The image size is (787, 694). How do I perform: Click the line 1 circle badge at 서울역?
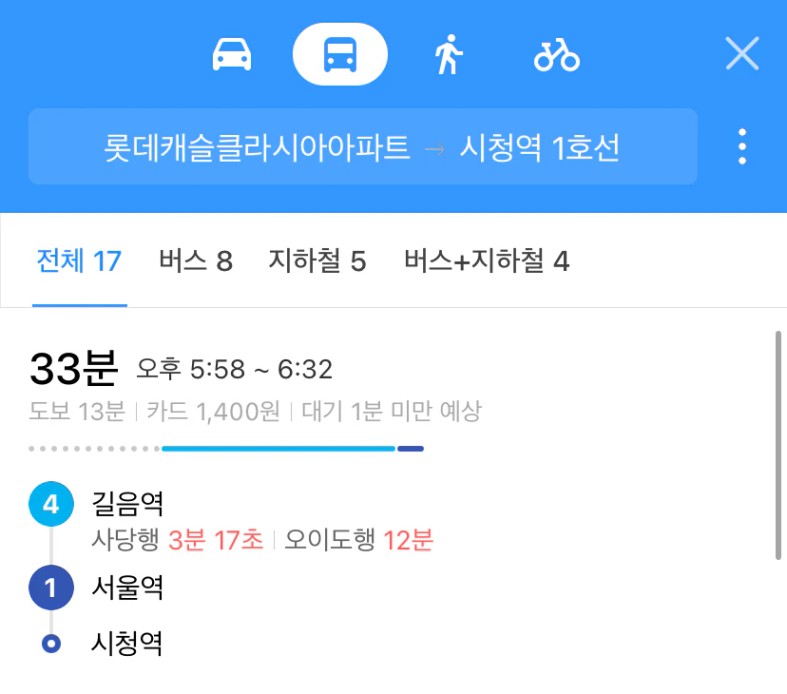51,587
